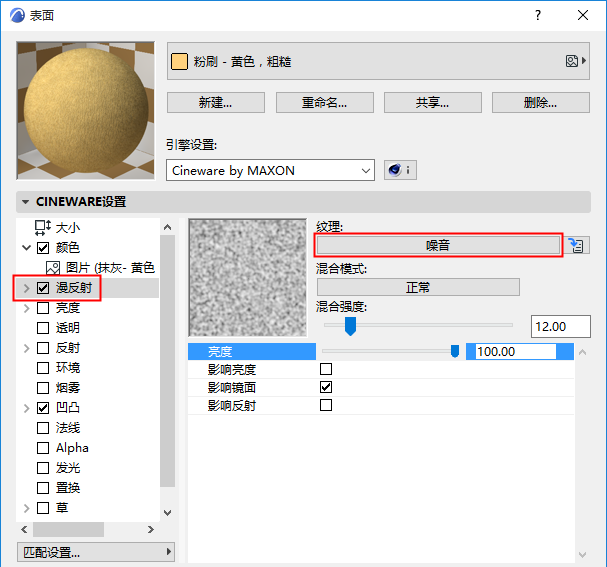Click the 混合强度 slider handle
Viewport: 607px width, 567px height.
point(350,326)
